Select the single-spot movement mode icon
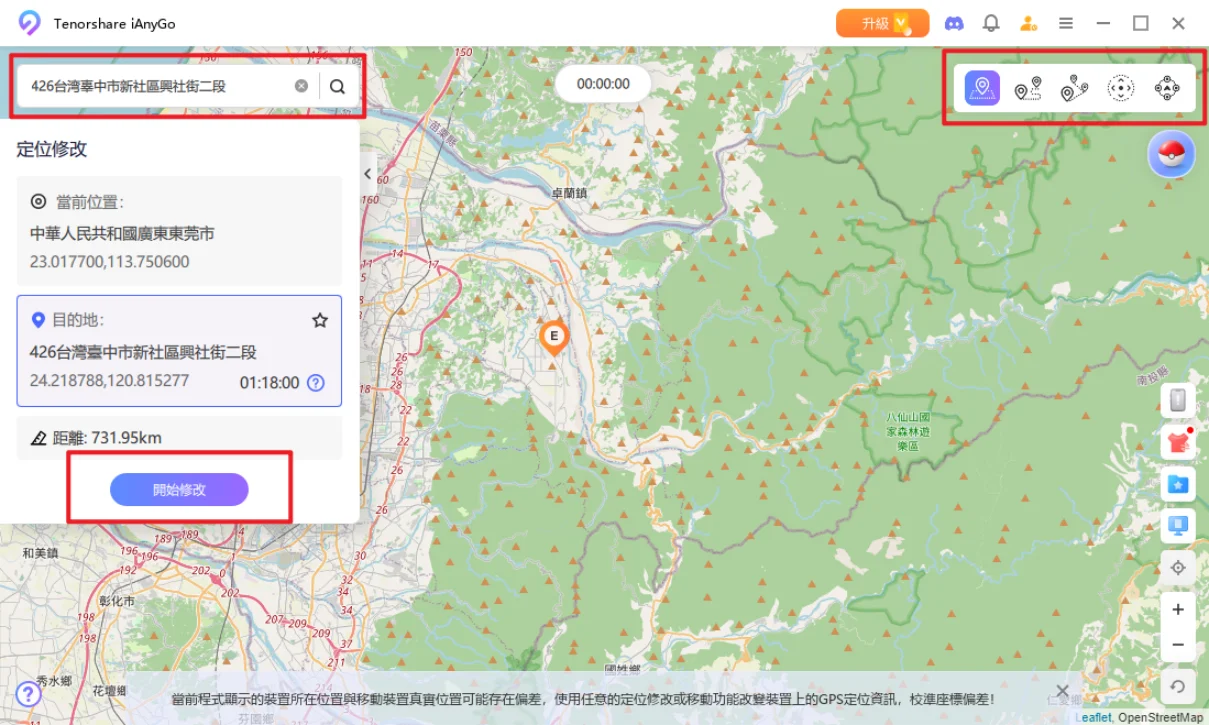Viewport: 1209px width, 725px height. [1028, 89]
